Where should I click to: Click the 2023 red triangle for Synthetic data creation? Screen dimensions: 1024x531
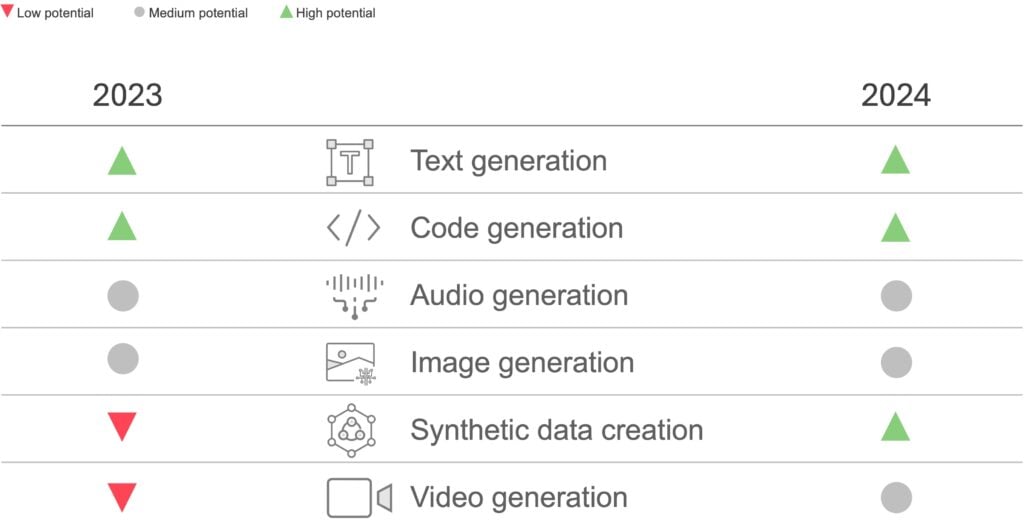pos(122,427)
